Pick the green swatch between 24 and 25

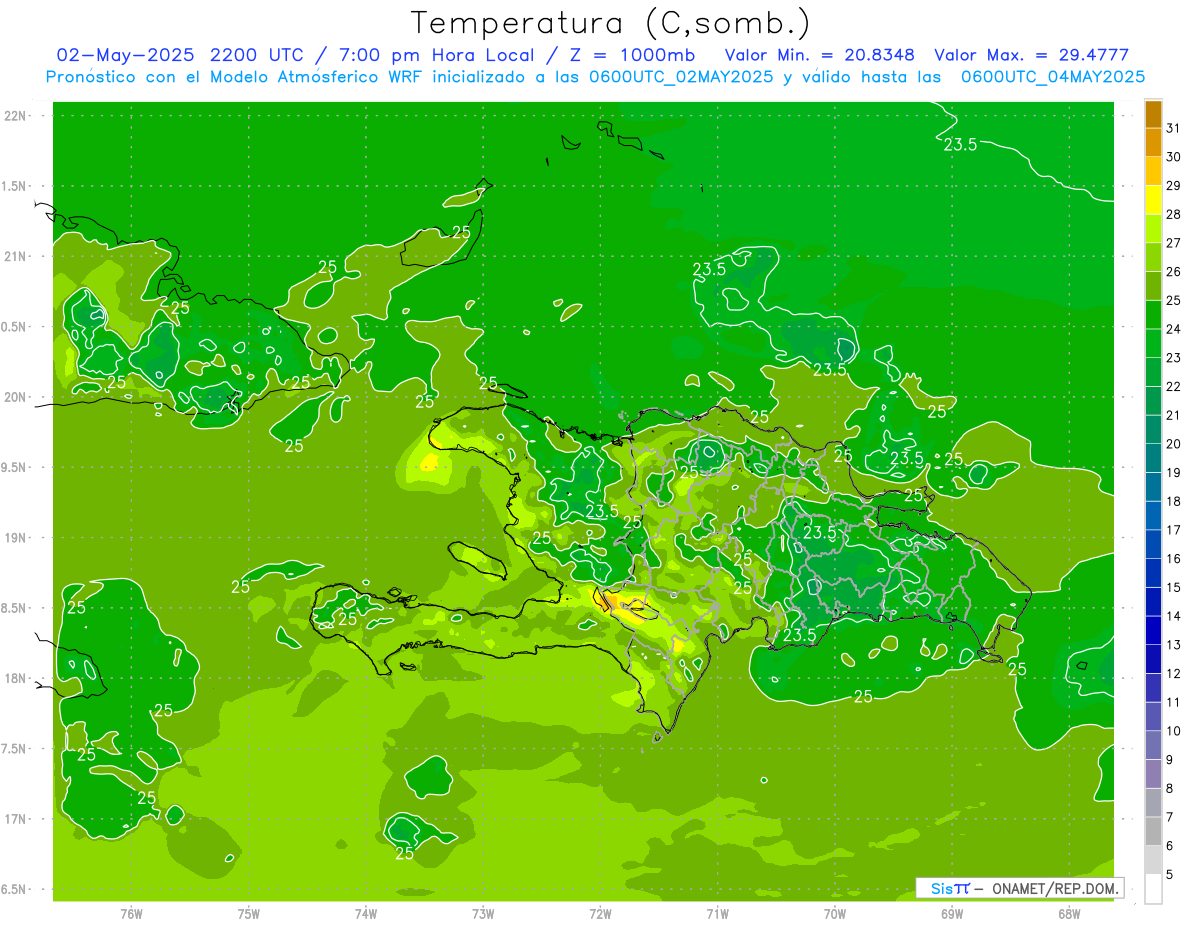(1153, 315)
